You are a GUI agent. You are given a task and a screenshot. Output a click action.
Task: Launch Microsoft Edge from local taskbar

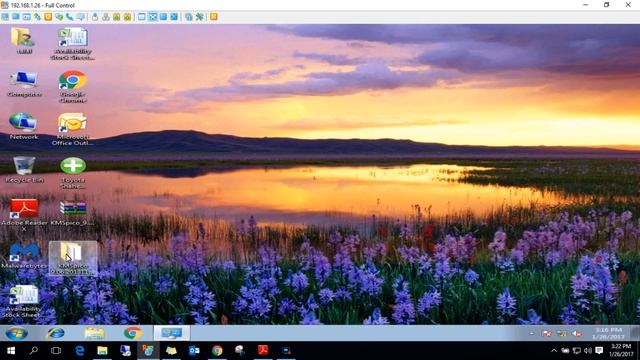[x=80, y=351]
